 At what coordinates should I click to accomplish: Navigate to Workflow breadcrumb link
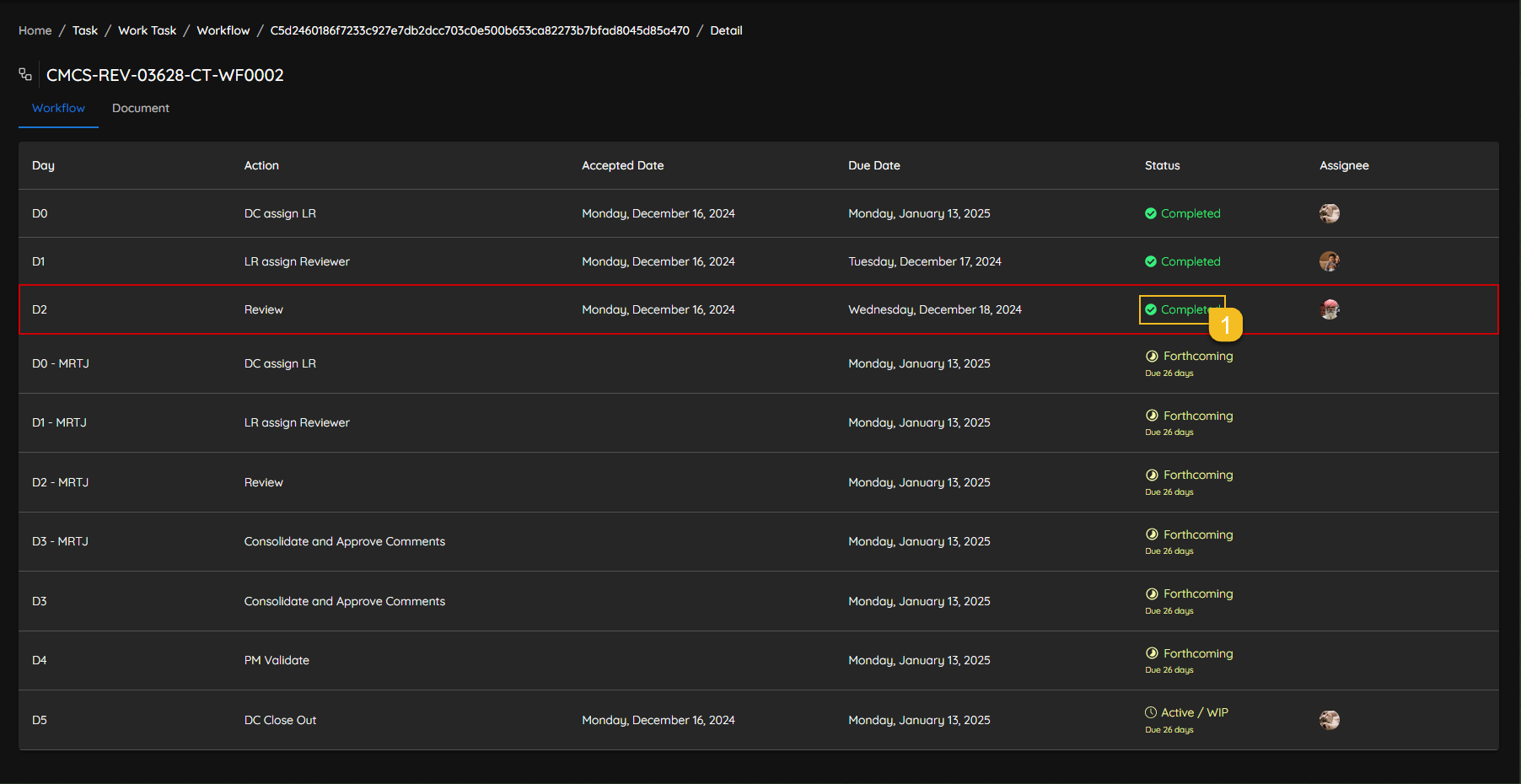pos(223,30)
